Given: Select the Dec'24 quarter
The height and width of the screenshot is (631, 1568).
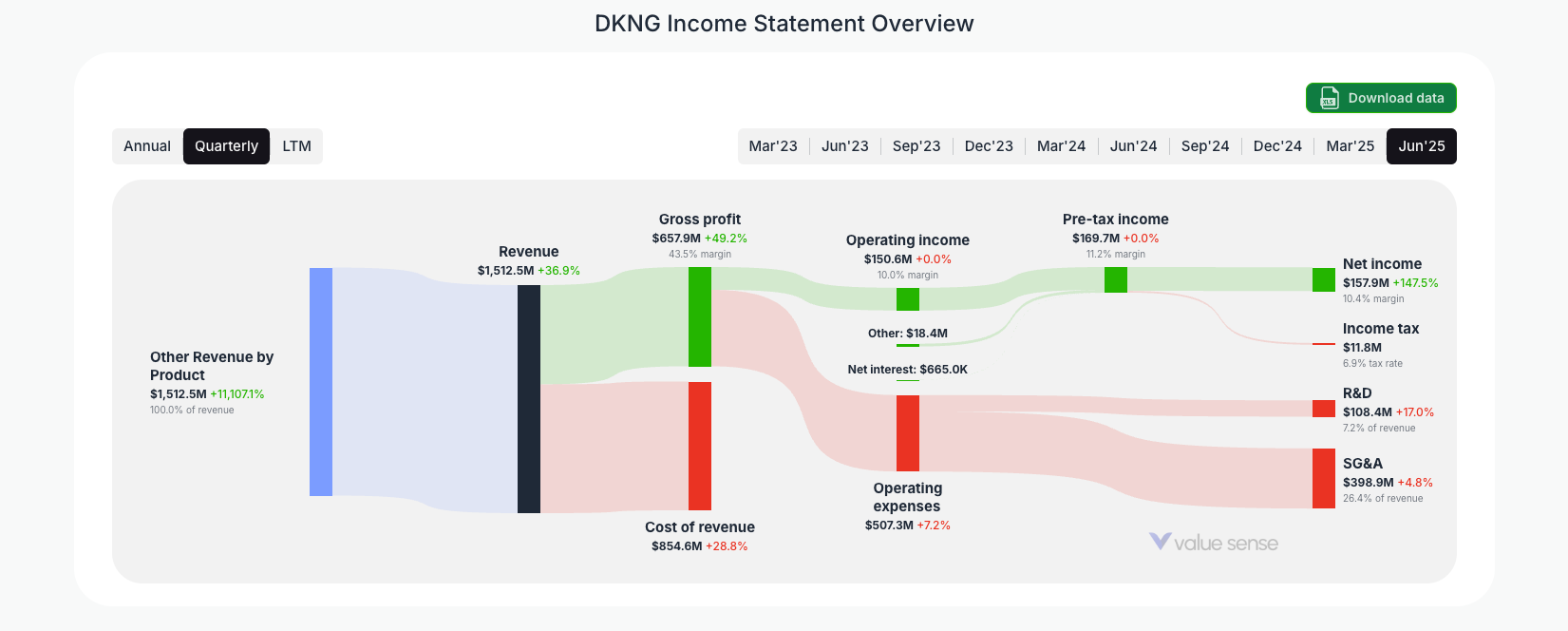Looking at the screenshot, I should click(1277, 146).
